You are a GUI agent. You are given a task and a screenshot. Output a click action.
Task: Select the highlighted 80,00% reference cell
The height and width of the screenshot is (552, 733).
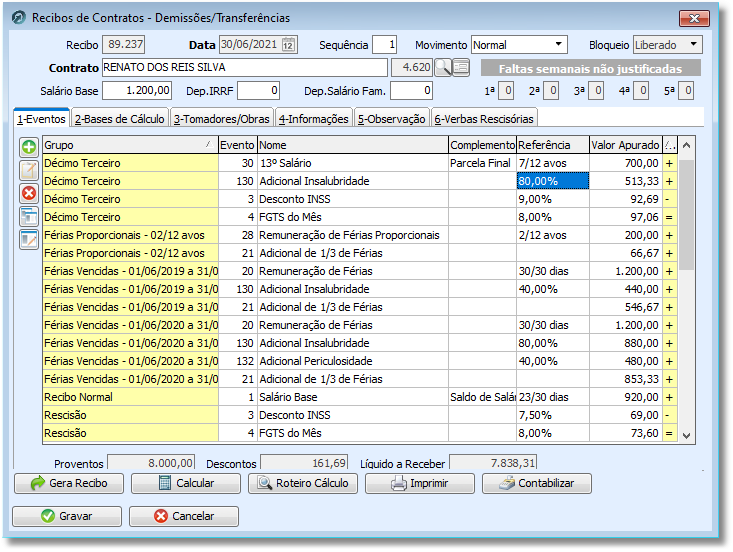tap(553, 181)
